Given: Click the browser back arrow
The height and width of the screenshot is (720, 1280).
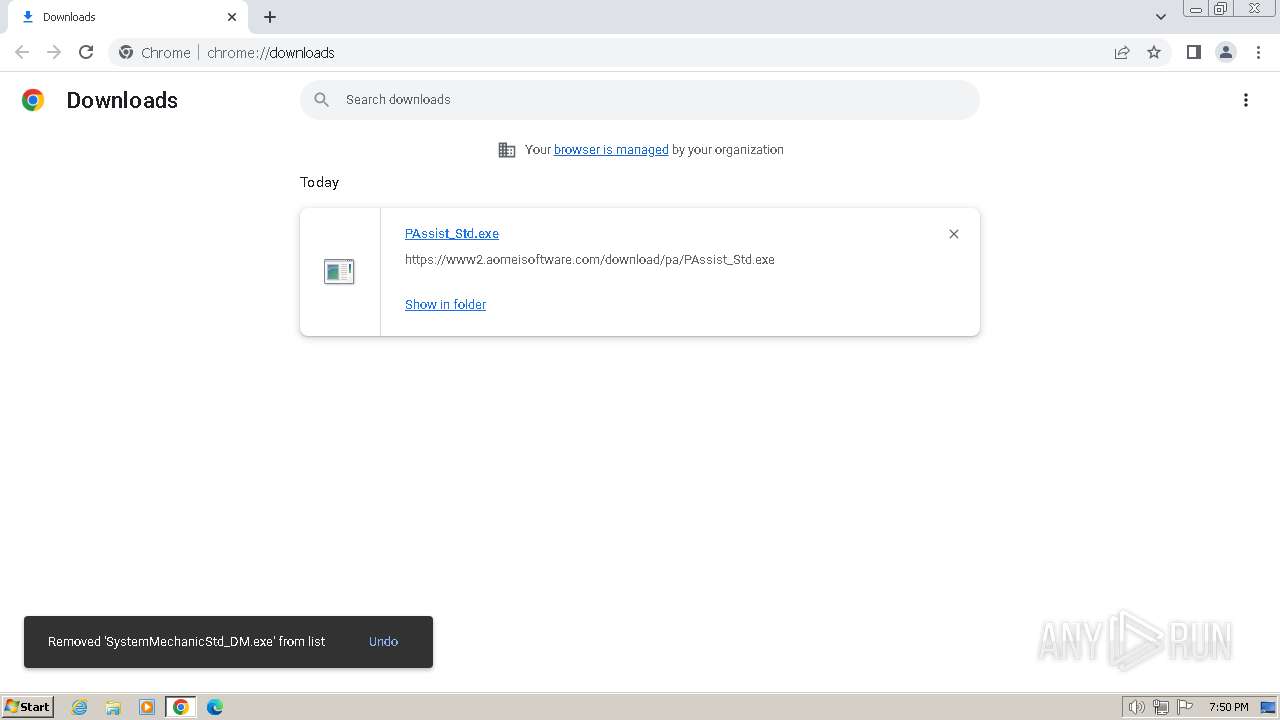Looking at the screenshot, I should (x=22, y=52).
